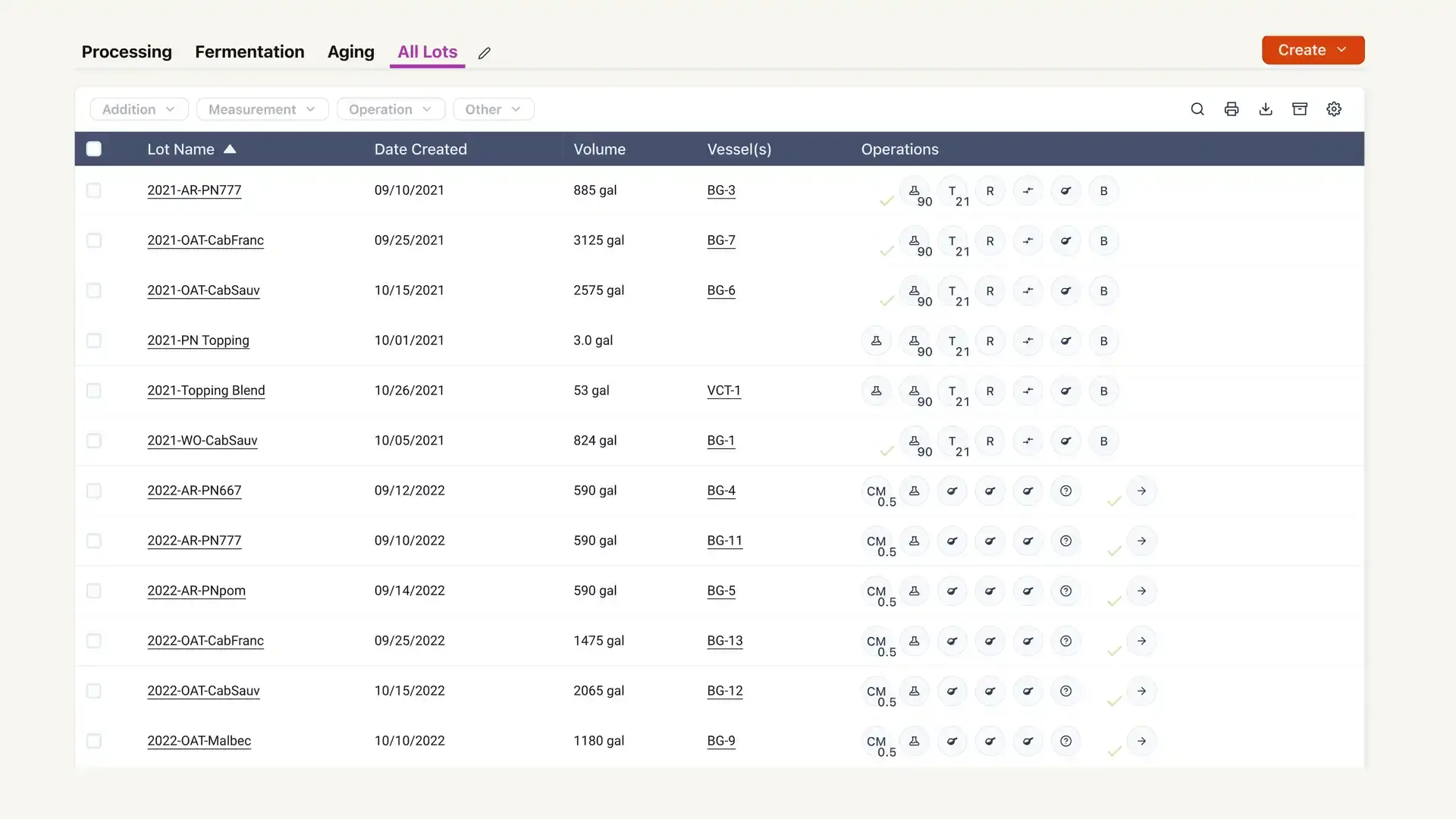Click the Create button
The width and height of the screenshot is (1456, 819).
[1312, 50]
